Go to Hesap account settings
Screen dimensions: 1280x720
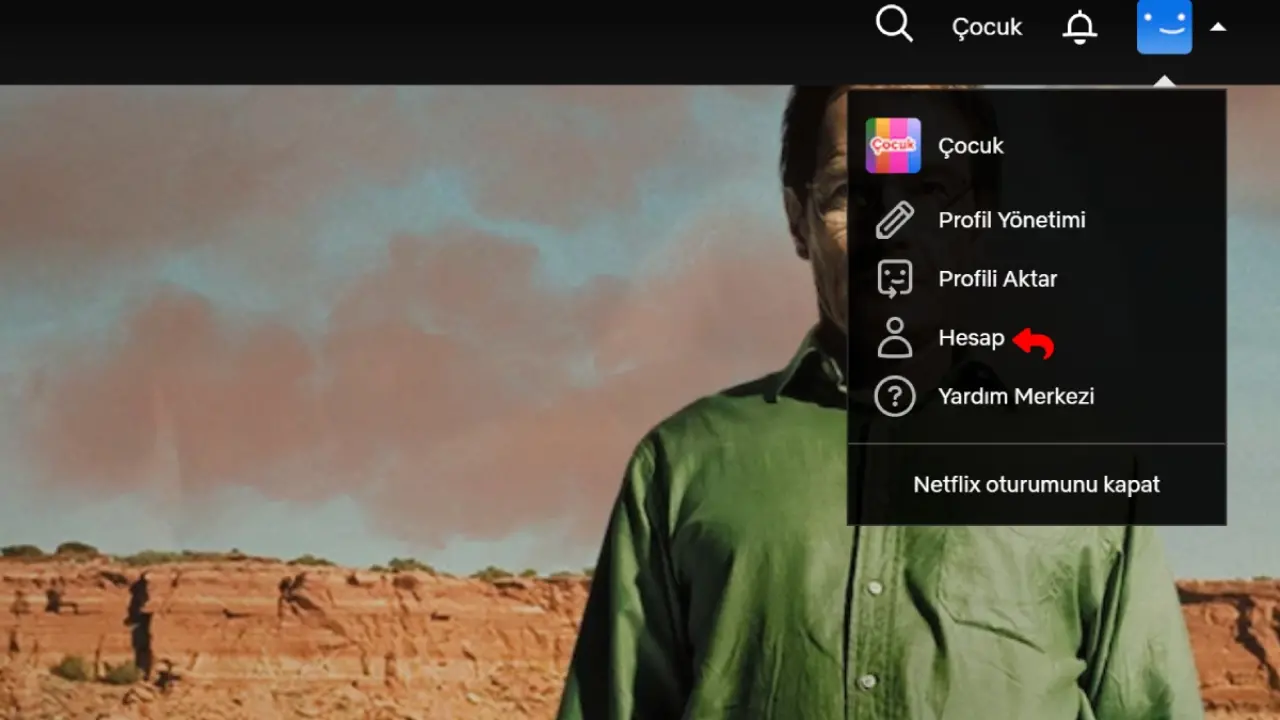971,338
